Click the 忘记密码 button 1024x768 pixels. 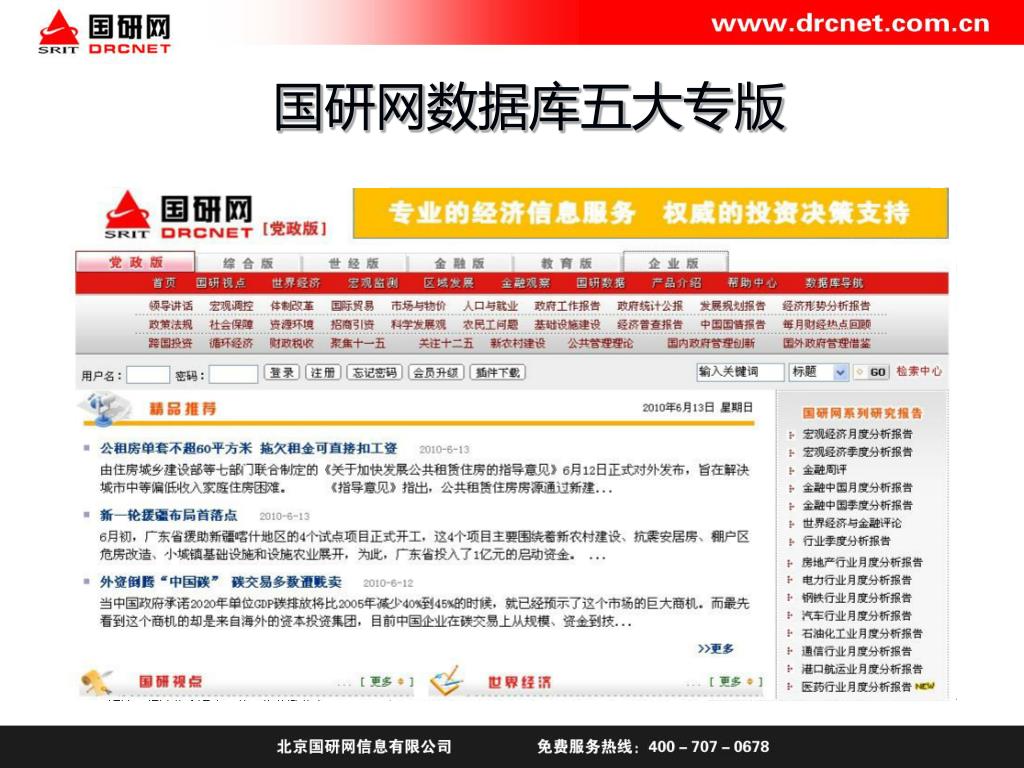(374, 372)
